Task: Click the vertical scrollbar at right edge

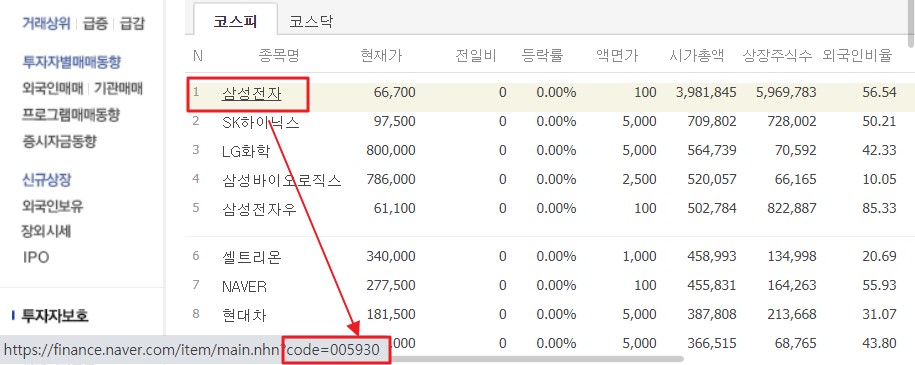Action: pos(911,23)
